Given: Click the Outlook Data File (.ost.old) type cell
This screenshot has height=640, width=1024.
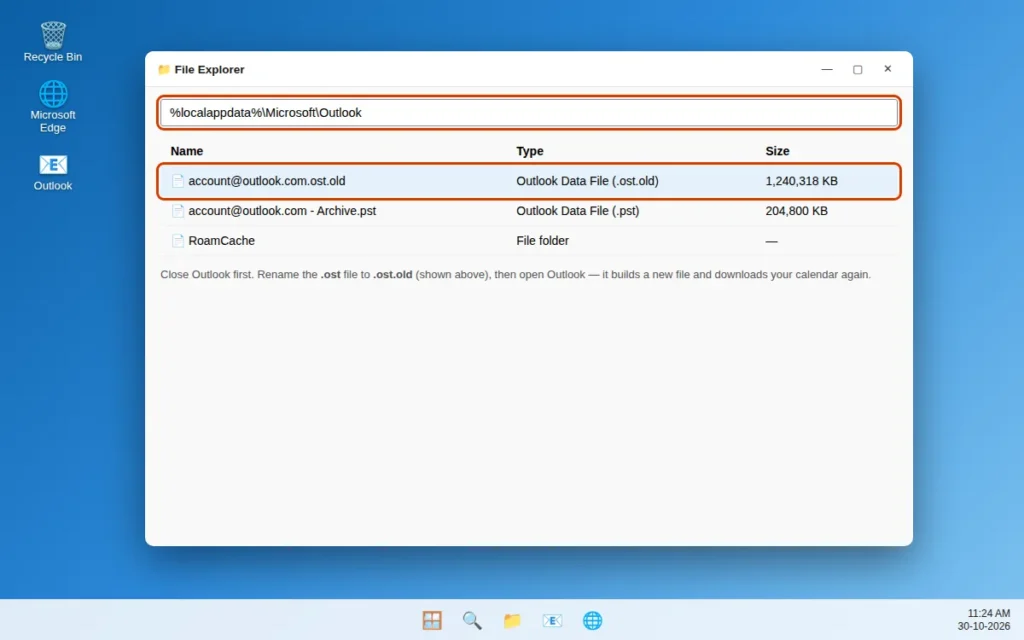Looking at the screenshot, I should click(x=587, y=181).
